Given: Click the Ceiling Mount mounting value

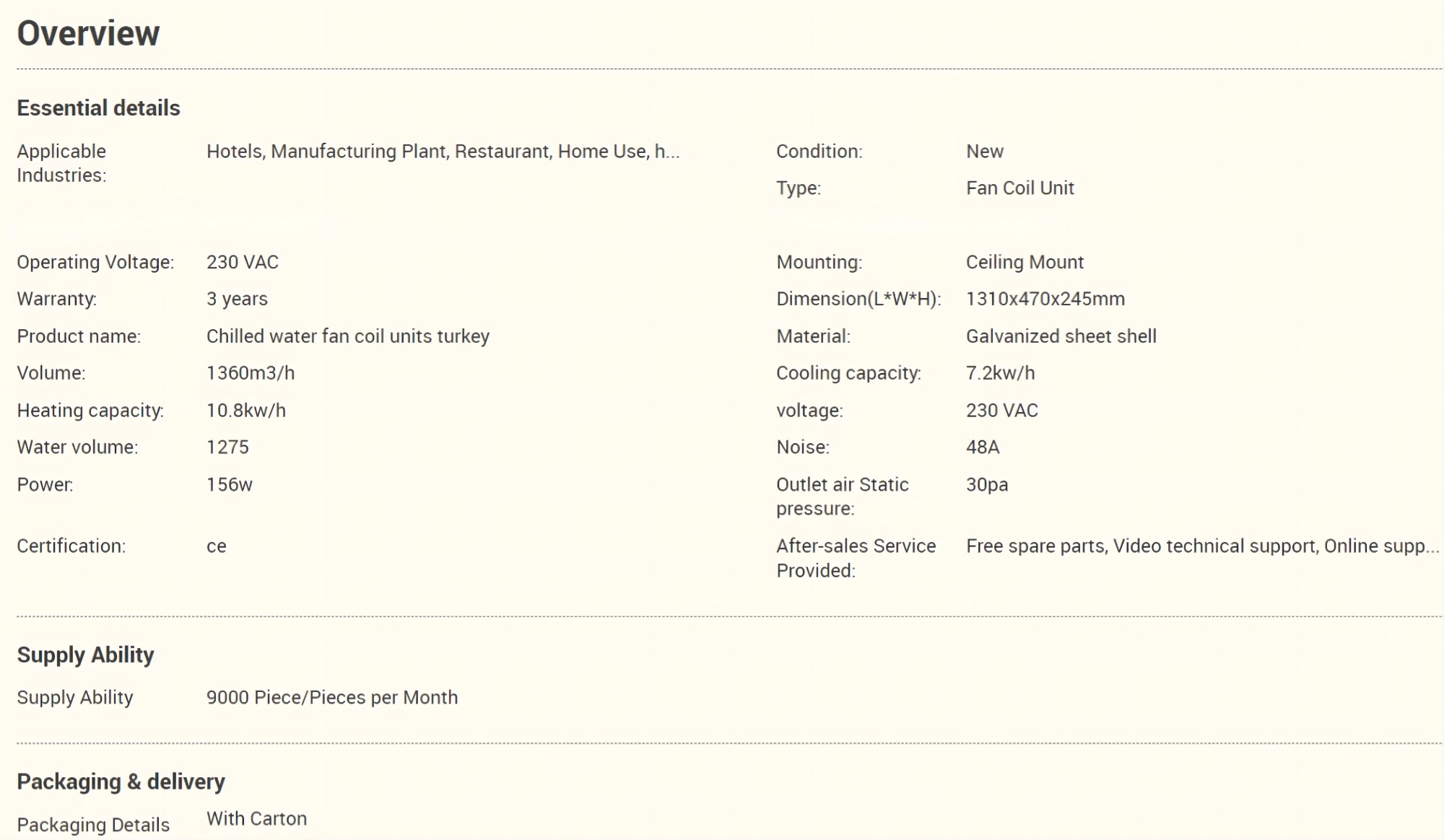Looking at the screenshot, I should click(x=1025, y=262).
